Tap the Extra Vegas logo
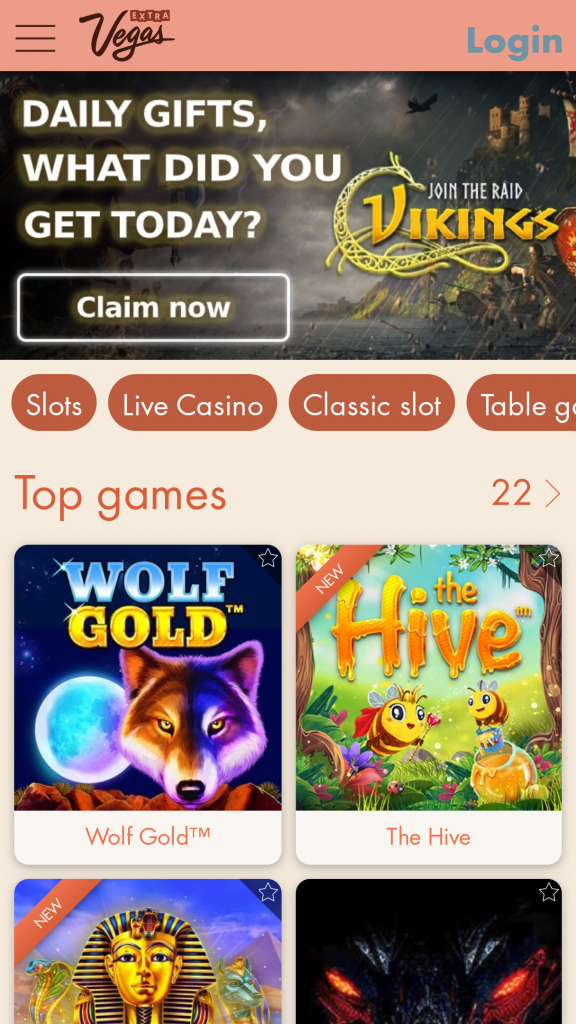The height and width of the screenshot is (1024, 576). pyautogui.click(x=127, y=35)
